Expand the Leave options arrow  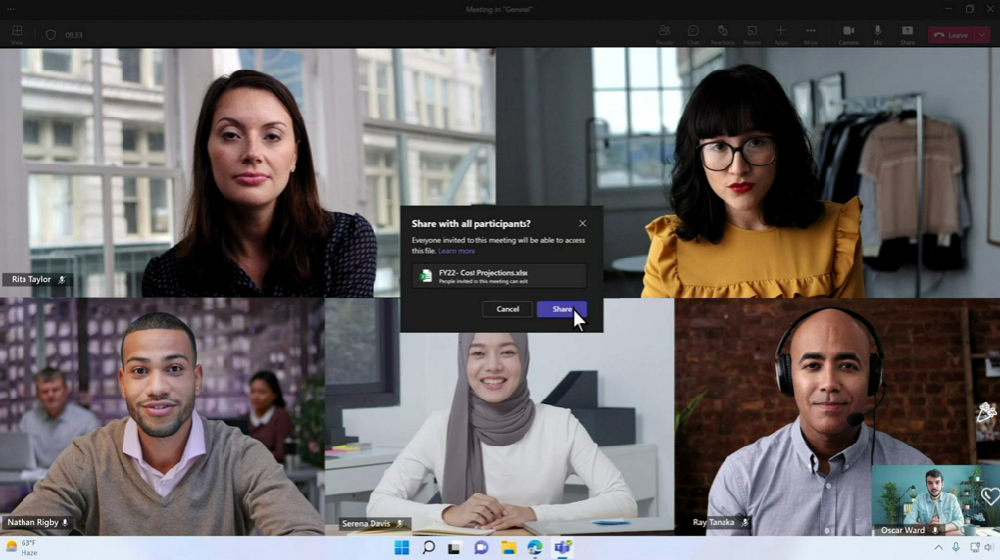[982, 35]
